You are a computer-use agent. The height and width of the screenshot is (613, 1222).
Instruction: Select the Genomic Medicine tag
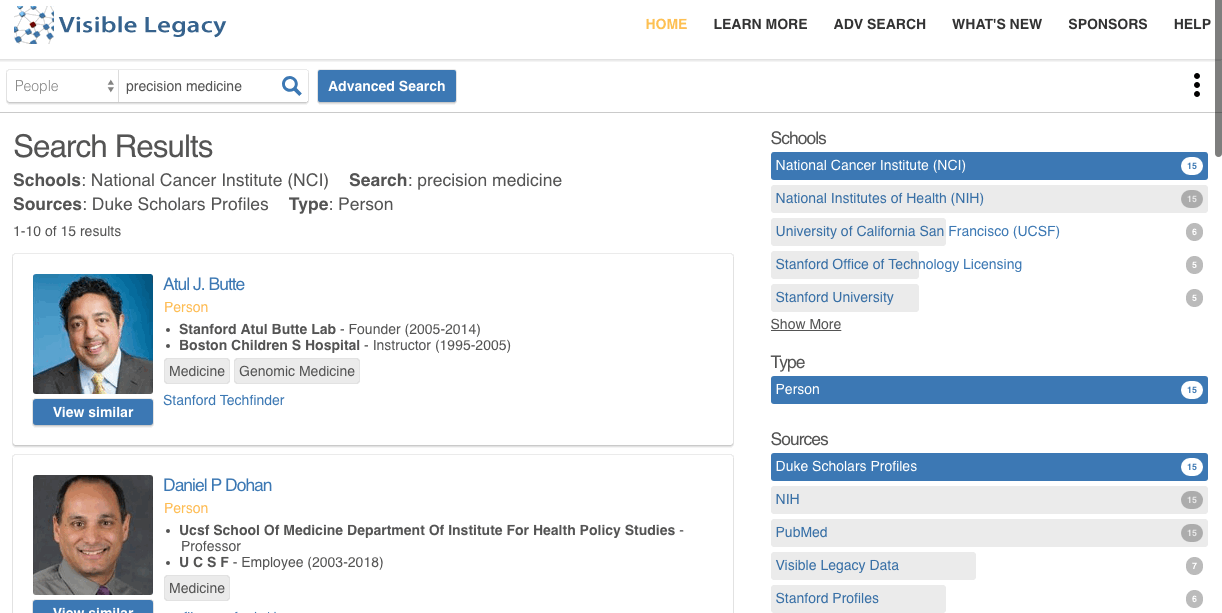pyautogui.click(x=297, y=371)
